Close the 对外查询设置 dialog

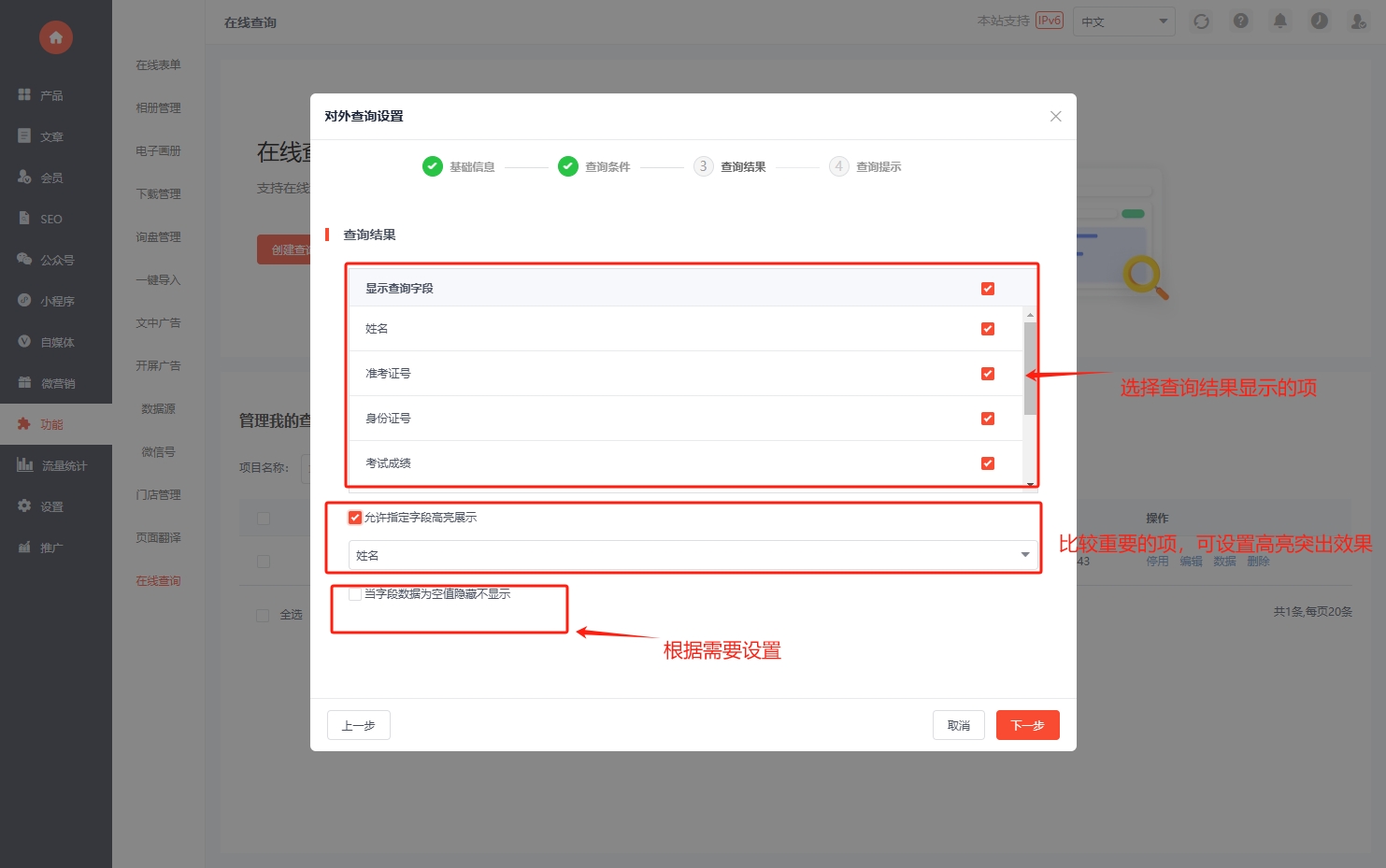click(1055, 117)
